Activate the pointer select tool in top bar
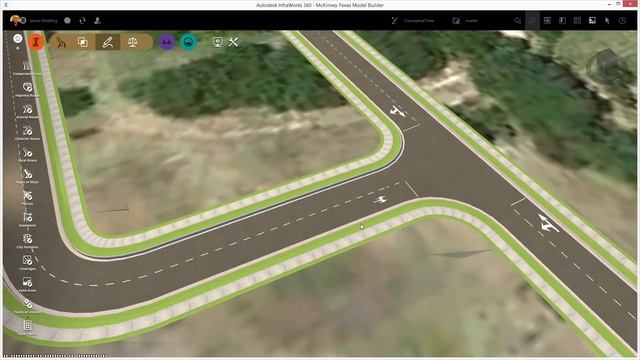Viewport: 640px width, 360px height. (x=607, y=20)
